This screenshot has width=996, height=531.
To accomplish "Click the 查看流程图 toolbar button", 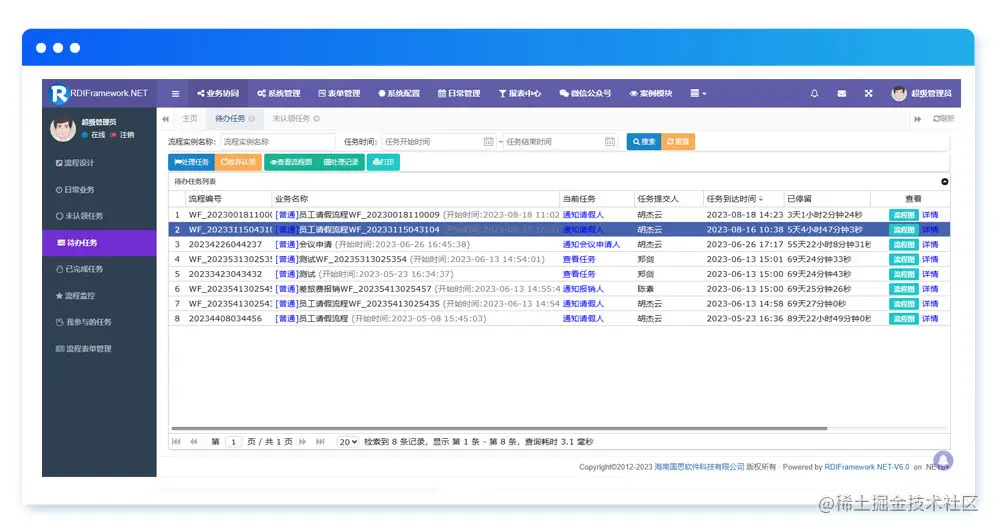I will tap(291, 162).
